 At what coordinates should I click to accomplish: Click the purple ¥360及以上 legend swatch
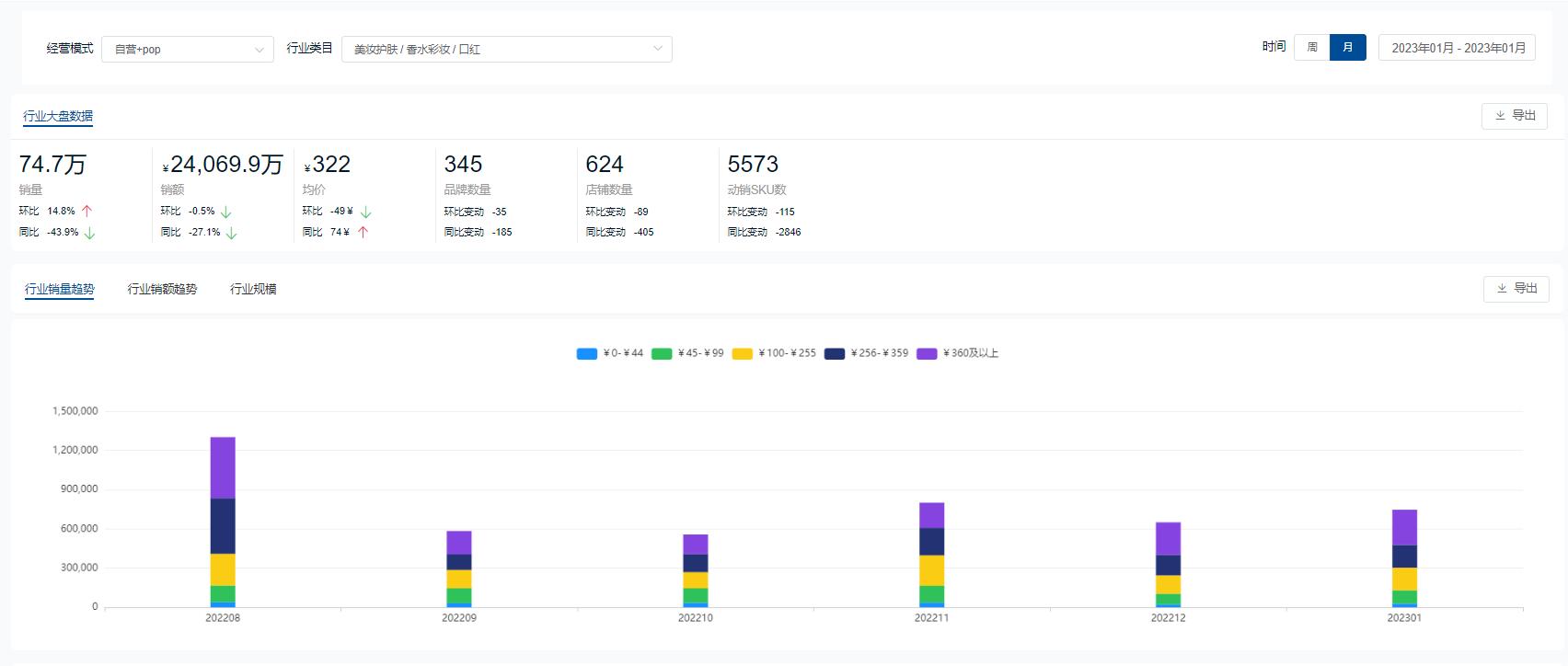tap(927, 353)
